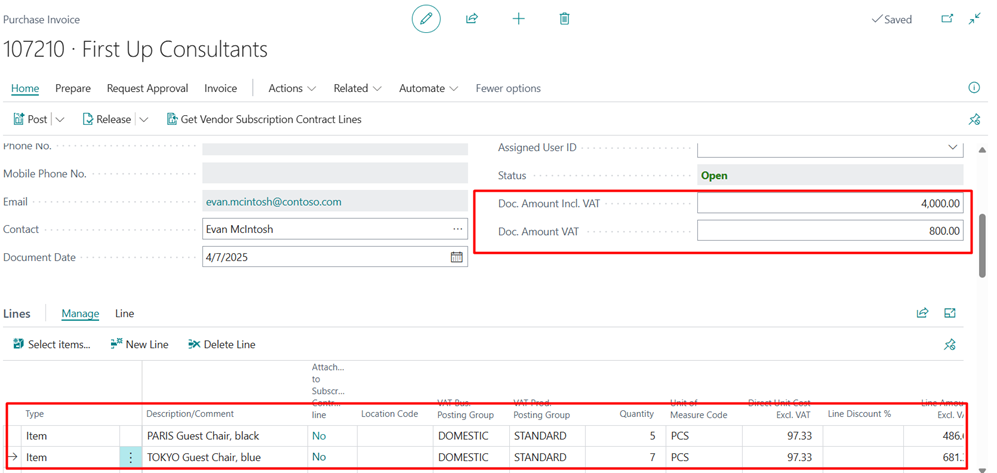Viewport: 997px width, 473px height.
Task: Select PARIS Guest Chair, black cell
Action: point(224,436)
